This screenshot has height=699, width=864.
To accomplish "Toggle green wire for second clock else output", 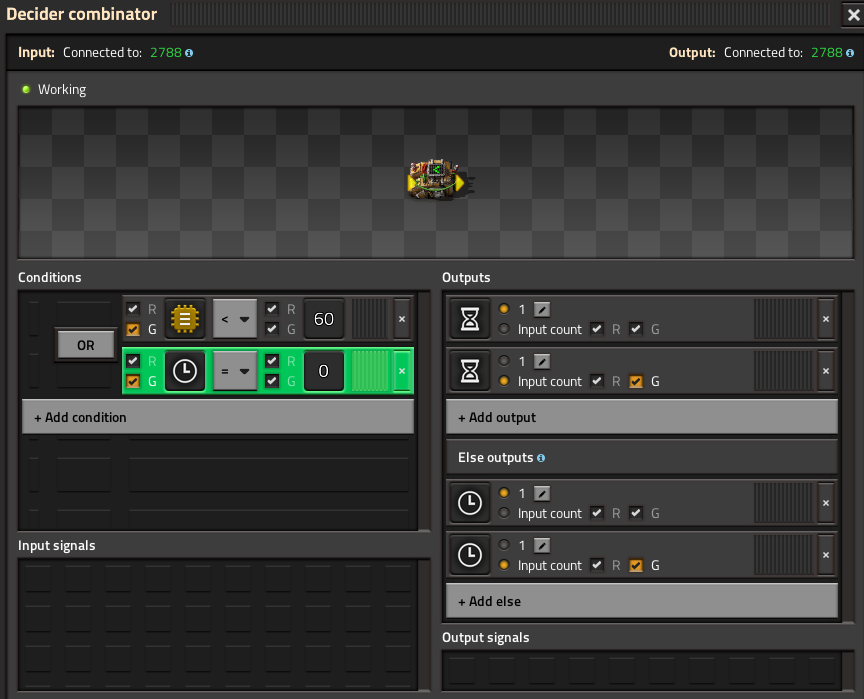I will point(636,565).
